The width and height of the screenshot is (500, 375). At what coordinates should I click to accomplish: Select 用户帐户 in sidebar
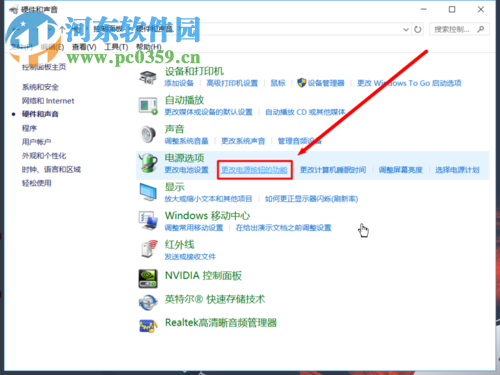tap(37, 142)
